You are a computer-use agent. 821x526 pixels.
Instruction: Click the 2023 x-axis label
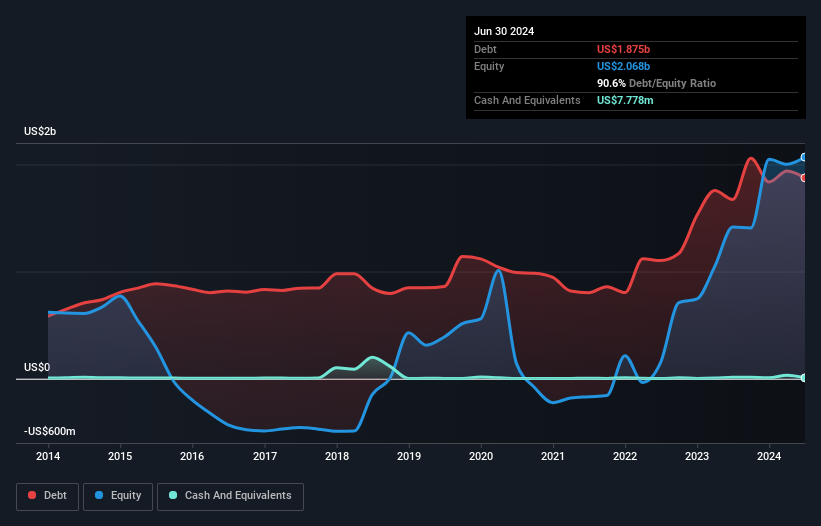[697, 456]
